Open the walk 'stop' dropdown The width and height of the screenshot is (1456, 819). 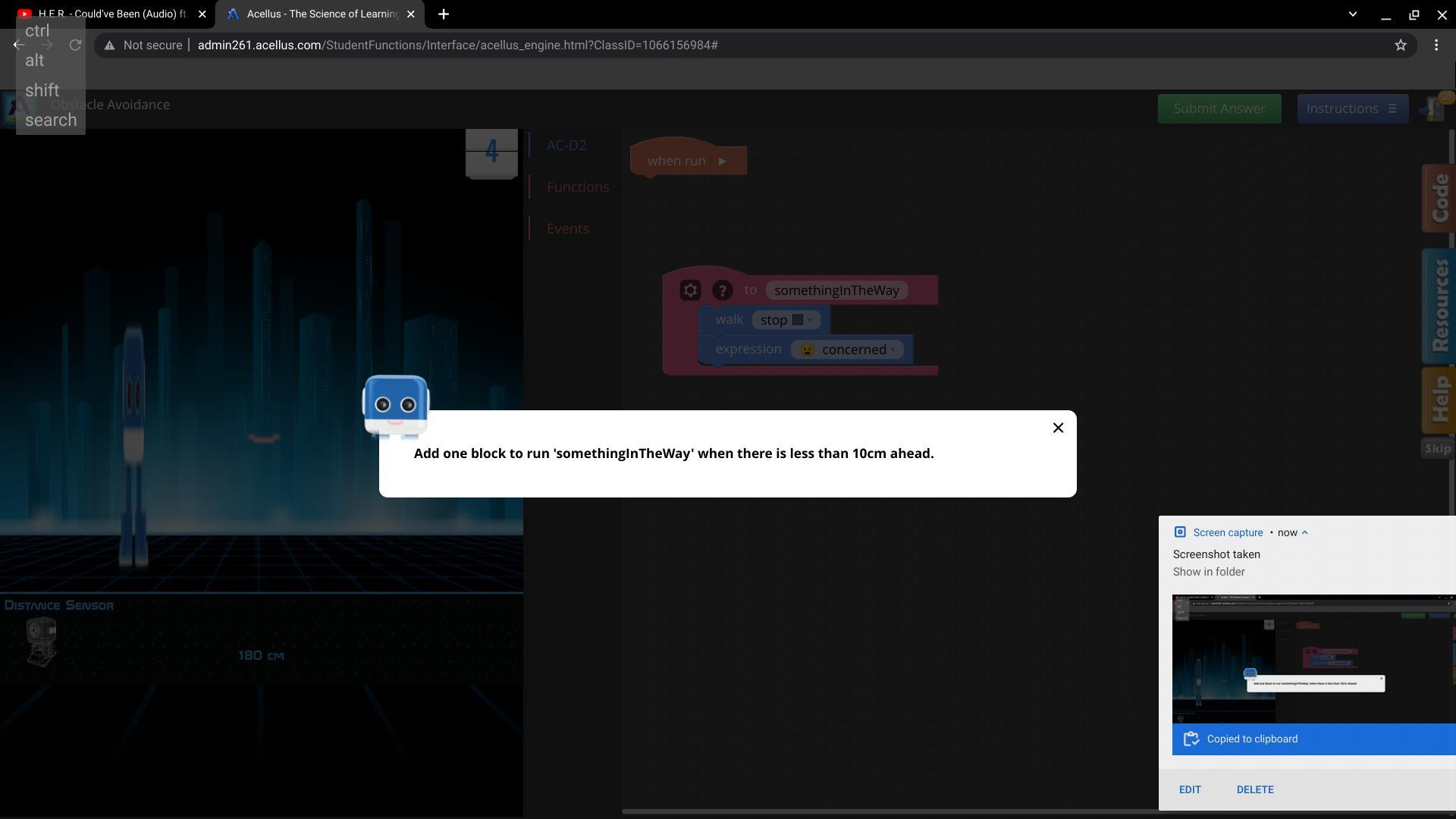pos(786,320)
